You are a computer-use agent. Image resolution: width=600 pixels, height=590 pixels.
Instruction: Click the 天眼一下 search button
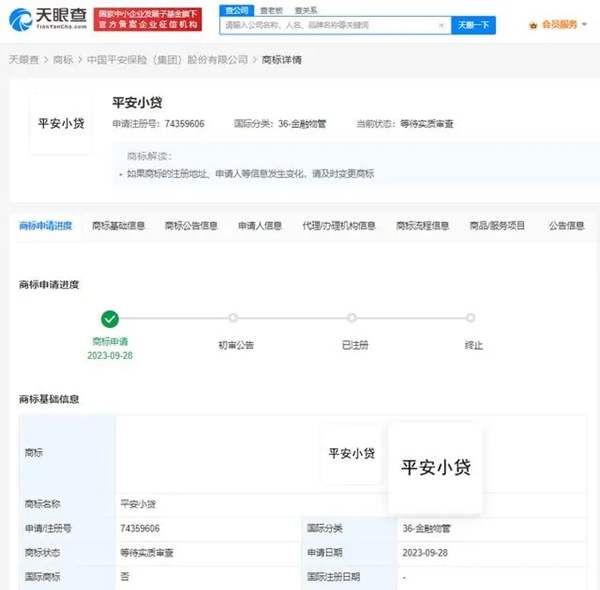coord(473,25)
